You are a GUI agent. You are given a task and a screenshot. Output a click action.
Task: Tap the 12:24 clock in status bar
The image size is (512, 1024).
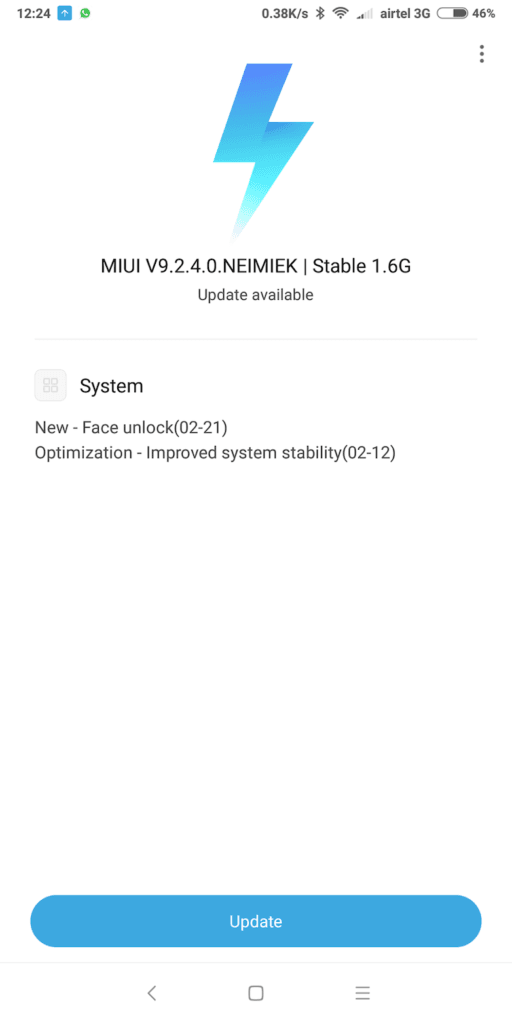click(x=34, y=13)
